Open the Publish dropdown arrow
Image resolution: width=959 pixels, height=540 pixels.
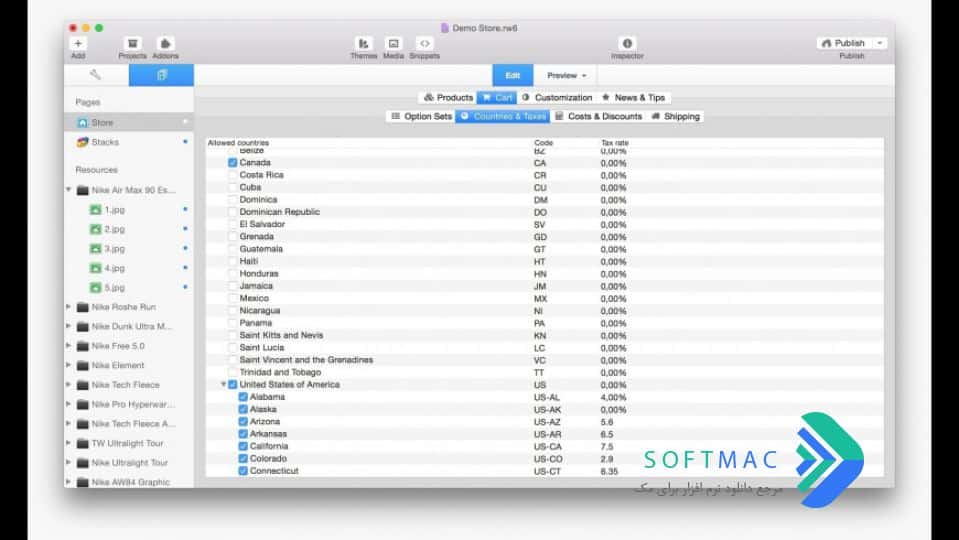[x=880, y=43]
